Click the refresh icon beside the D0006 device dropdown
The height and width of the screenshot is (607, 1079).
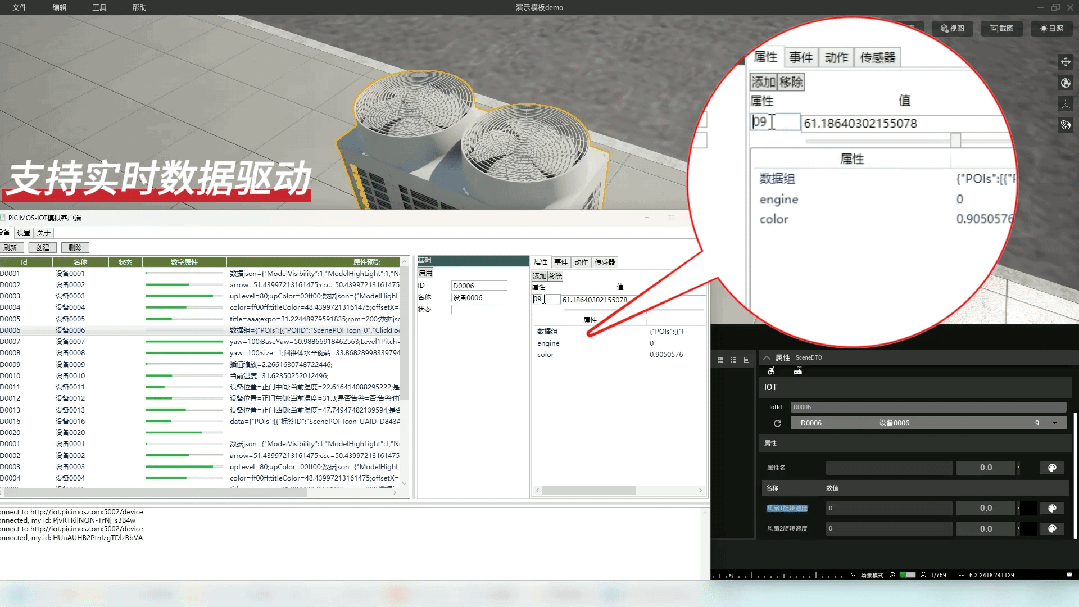click(x=777, y=423)
